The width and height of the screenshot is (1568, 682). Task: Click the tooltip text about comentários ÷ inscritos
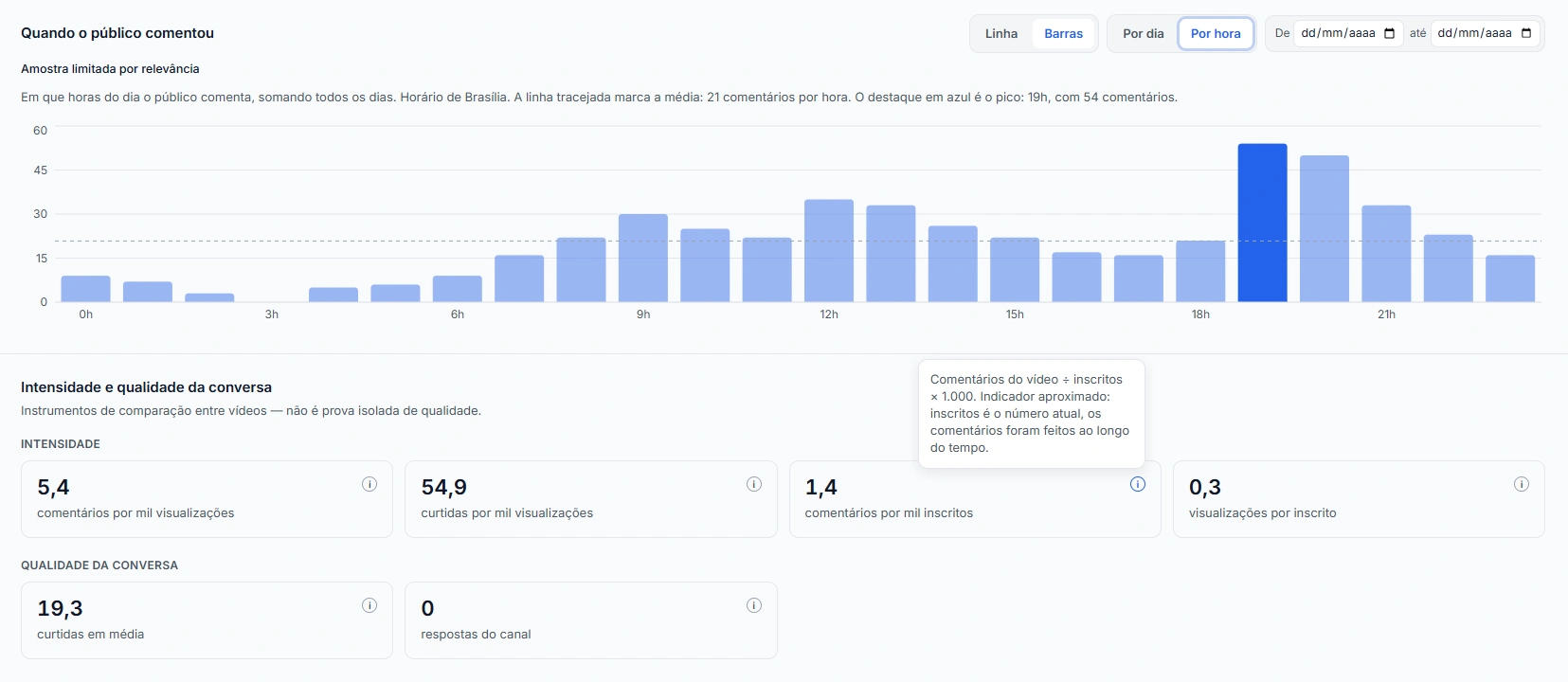[x=1031, y=413]
